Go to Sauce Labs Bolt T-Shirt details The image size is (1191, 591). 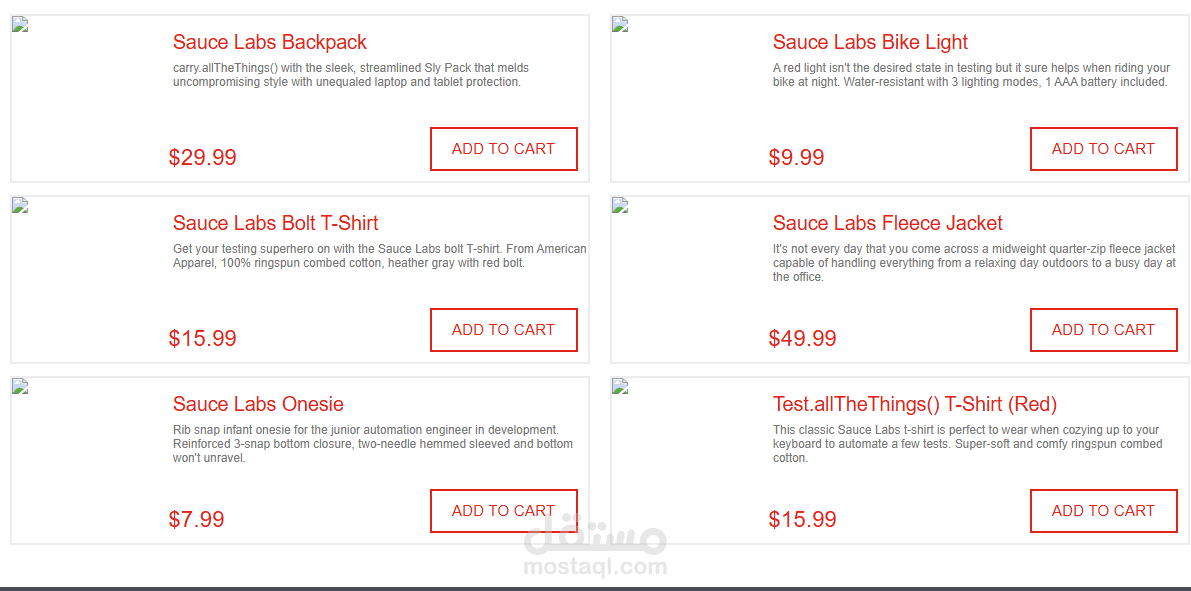click(x=275, y=223)
